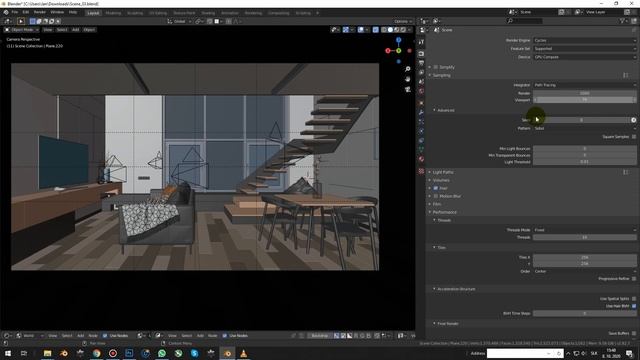Switch viewport to material preview shading

(x=396, y=30)
